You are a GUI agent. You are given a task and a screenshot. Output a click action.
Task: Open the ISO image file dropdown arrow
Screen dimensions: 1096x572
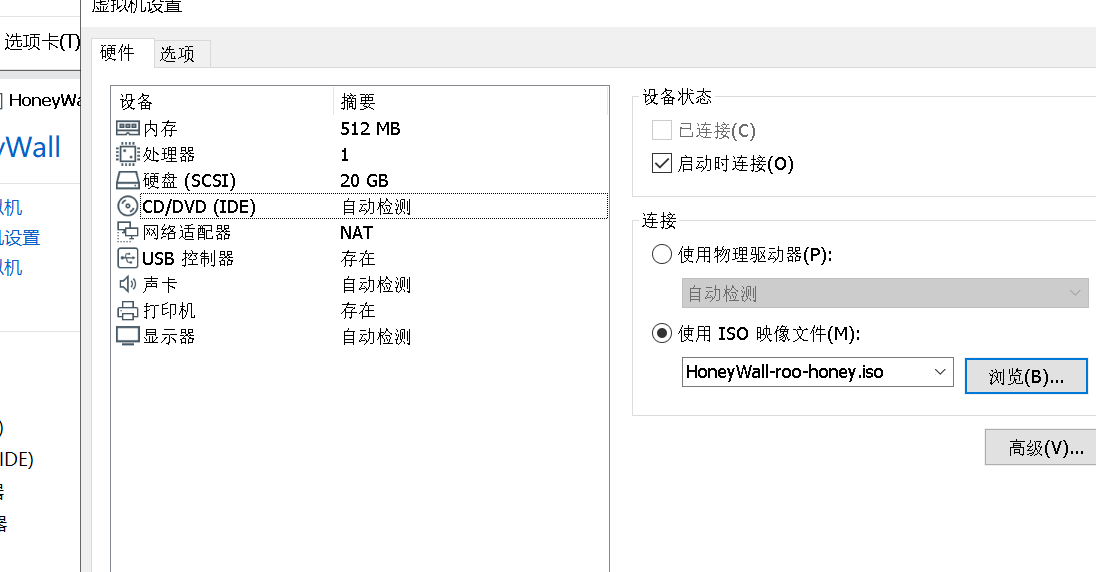(940, 372)
